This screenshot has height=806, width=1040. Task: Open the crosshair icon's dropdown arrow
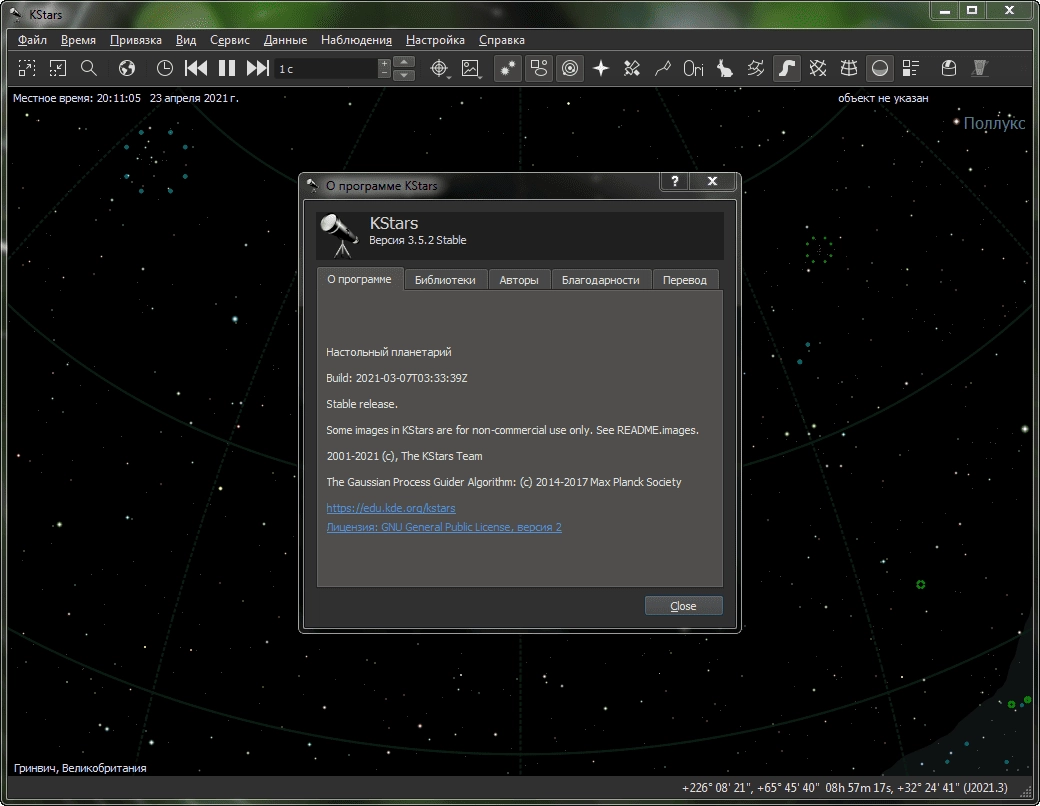(450, 78)
